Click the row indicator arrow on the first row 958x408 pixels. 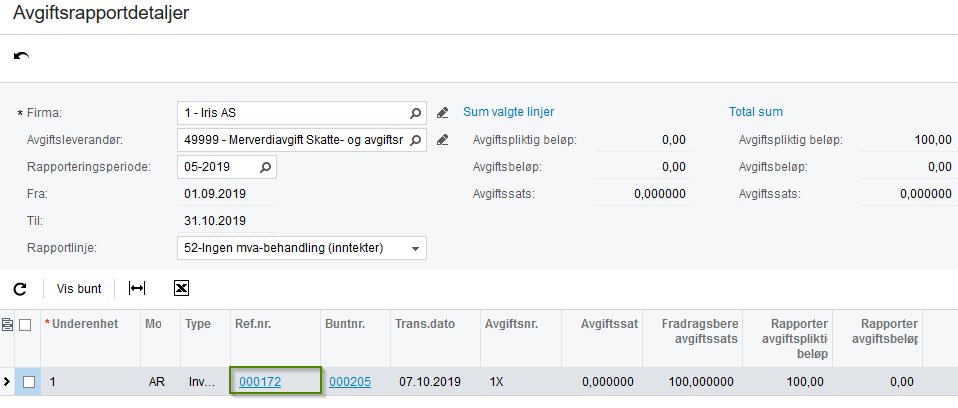coord(7,382)
